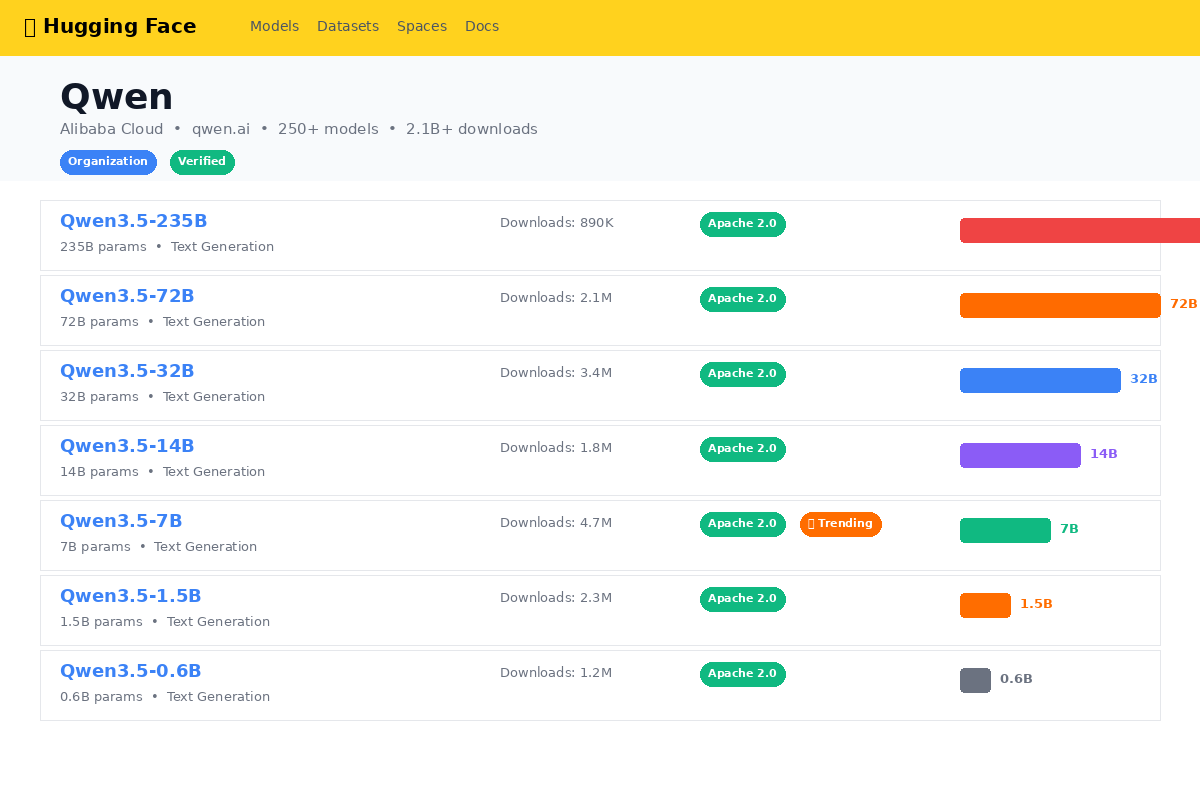The height and width of the screenshot is (800, 1200).
Task: Click the Hugging Face logo
Action: (110, 27)
